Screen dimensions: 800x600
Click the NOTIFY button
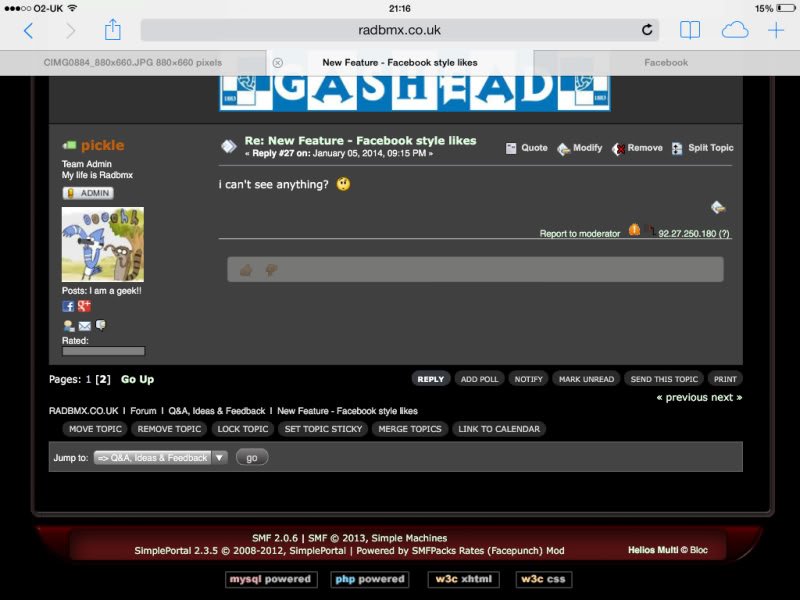(529, 379)
